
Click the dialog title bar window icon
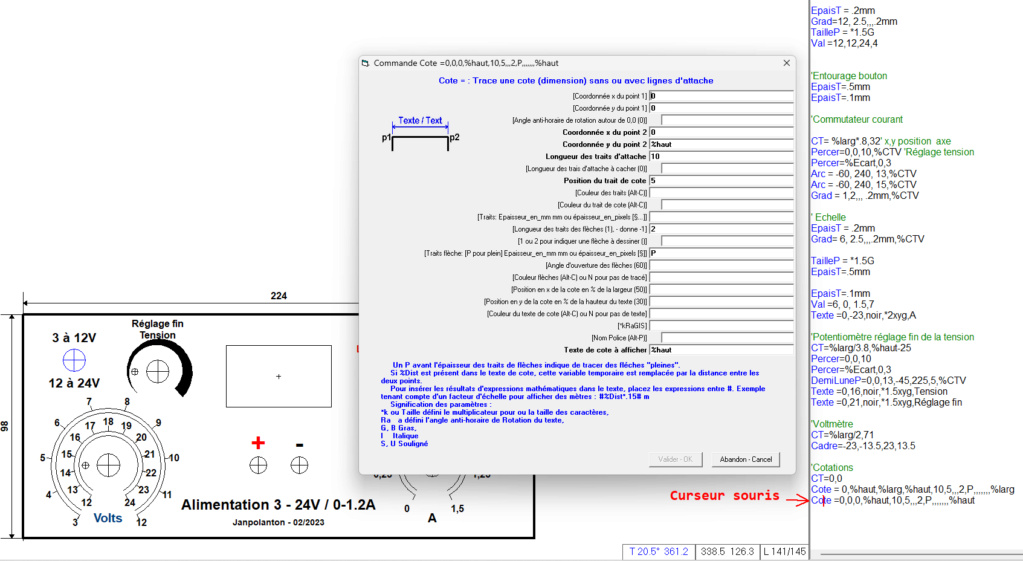pyautogui.click(x=365, y=63)
